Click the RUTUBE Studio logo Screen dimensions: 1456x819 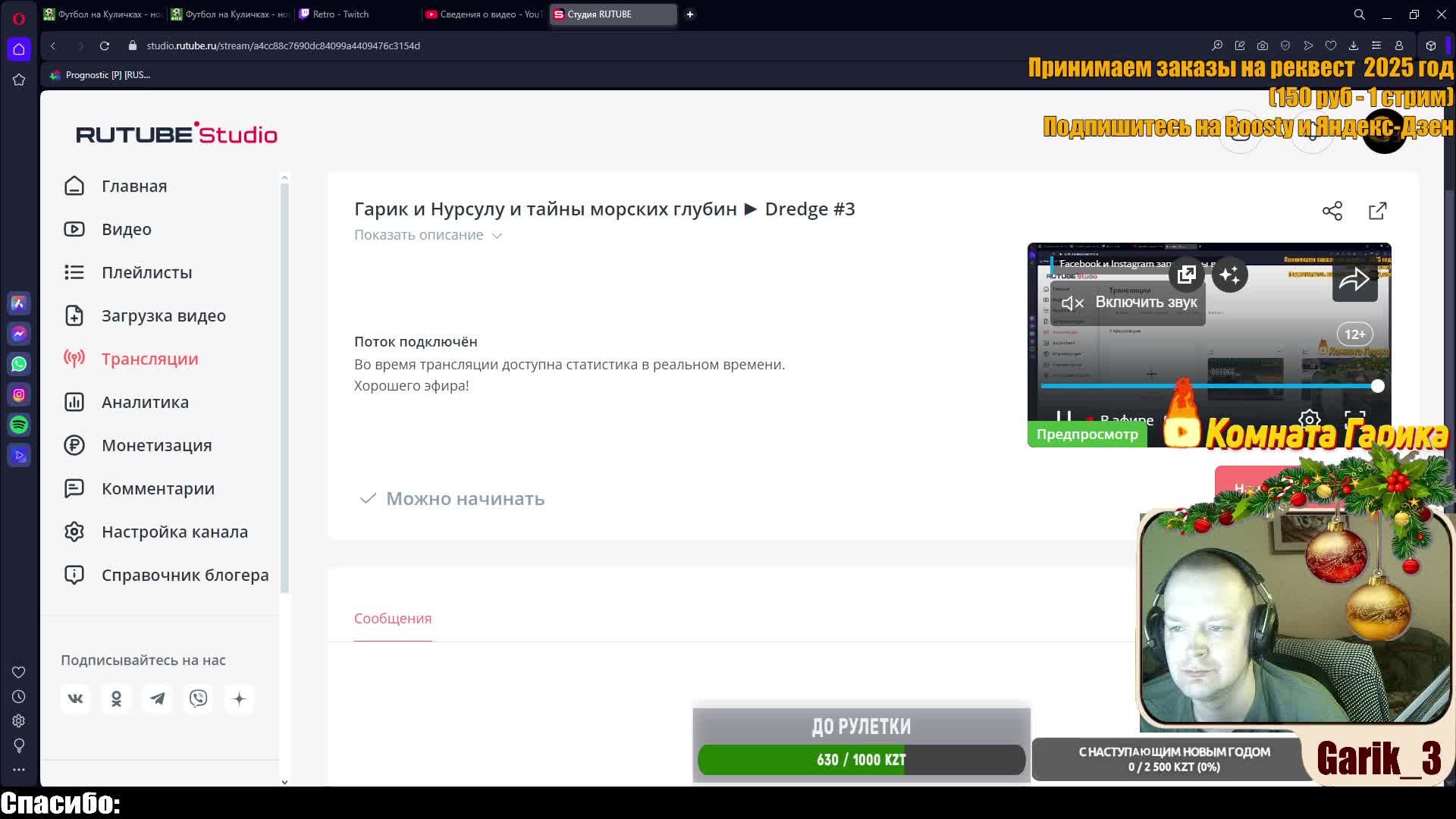point(177,133)
